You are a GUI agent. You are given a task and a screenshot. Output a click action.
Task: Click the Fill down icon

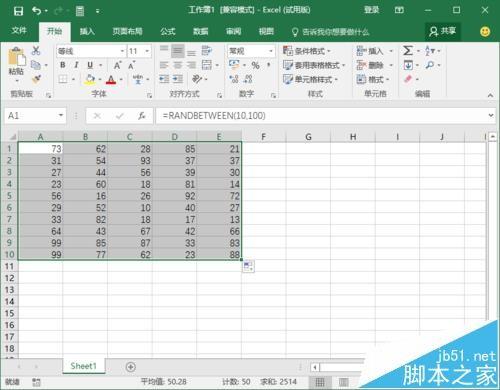408,65
